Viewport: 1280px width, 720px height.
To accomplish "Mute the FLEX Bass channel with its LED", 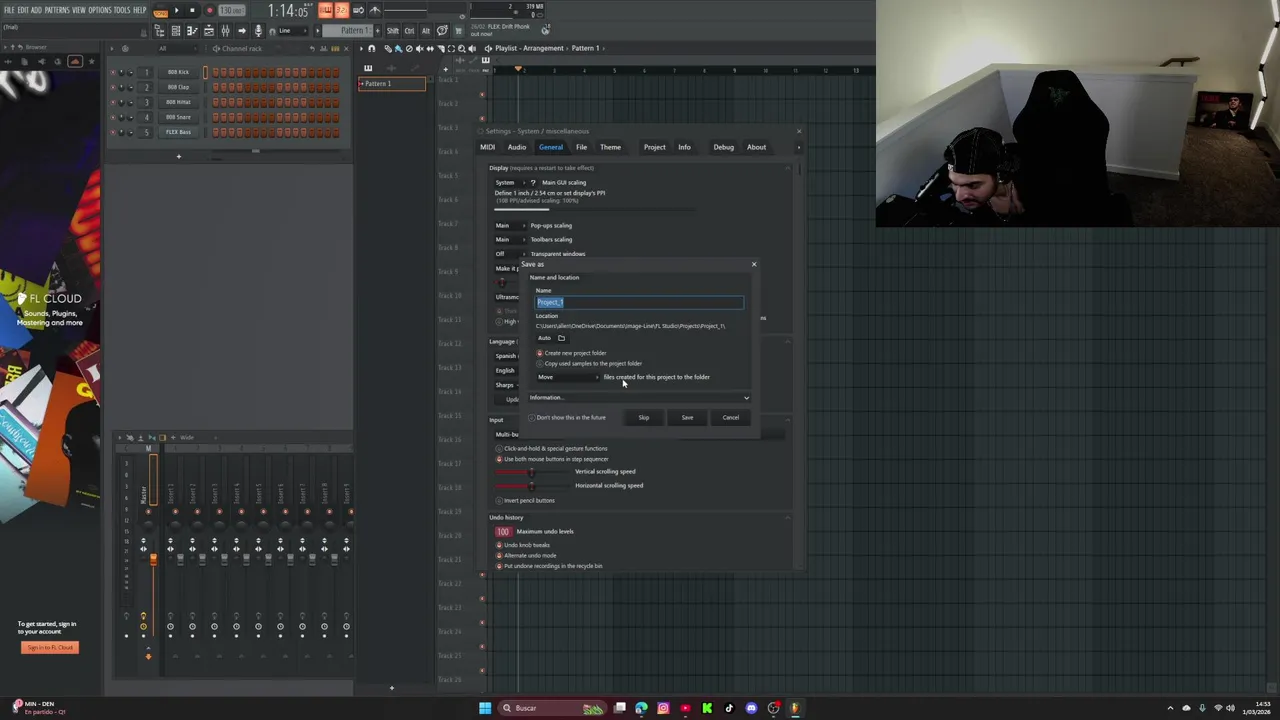I will pyautogui.click(x=113, y=132).
